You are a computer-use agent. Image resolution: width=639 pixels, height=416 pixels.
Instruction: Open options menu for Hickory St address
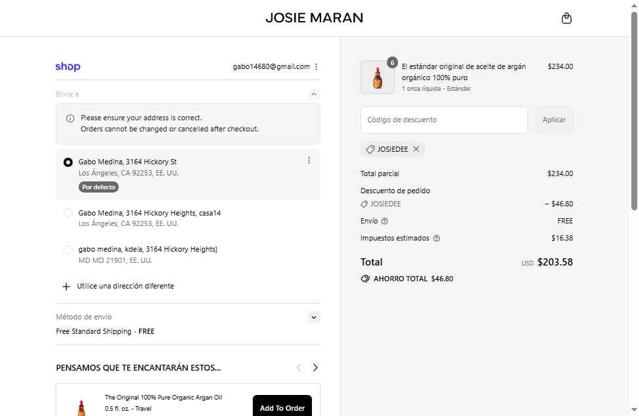click(309, 160)
